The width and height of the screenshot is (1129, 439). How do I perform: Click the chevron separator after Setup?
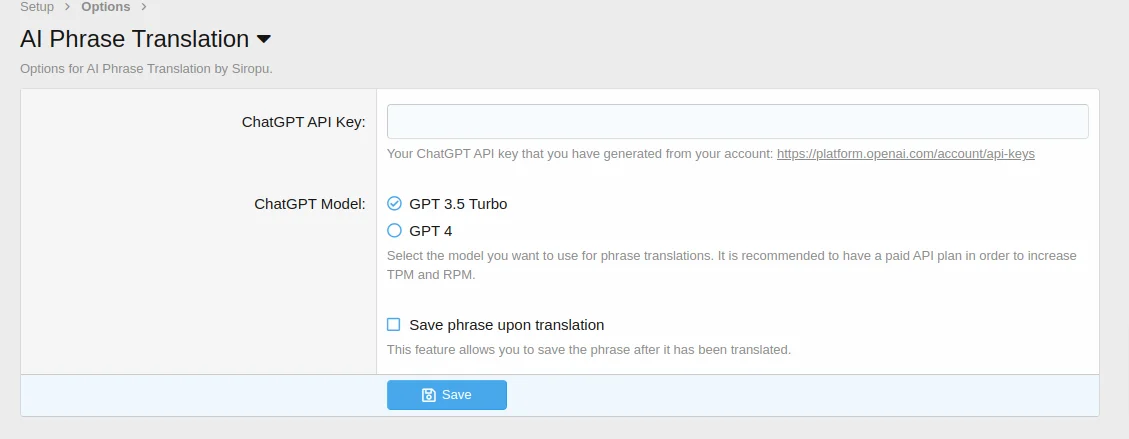point(68,7)
